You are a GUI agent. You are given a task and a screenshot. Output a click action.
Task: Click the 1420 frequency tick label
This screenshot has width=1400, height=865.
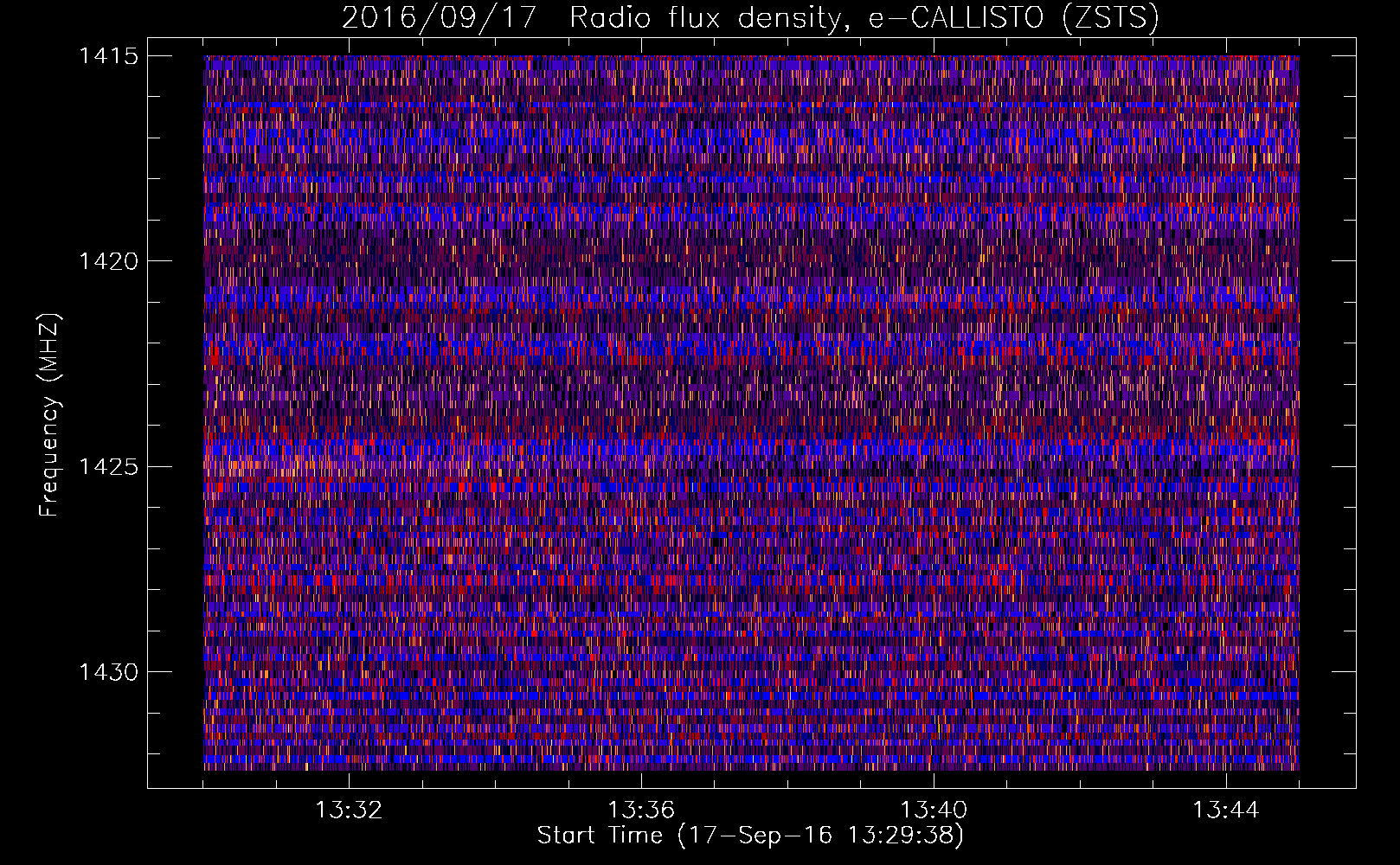[108, 261]
